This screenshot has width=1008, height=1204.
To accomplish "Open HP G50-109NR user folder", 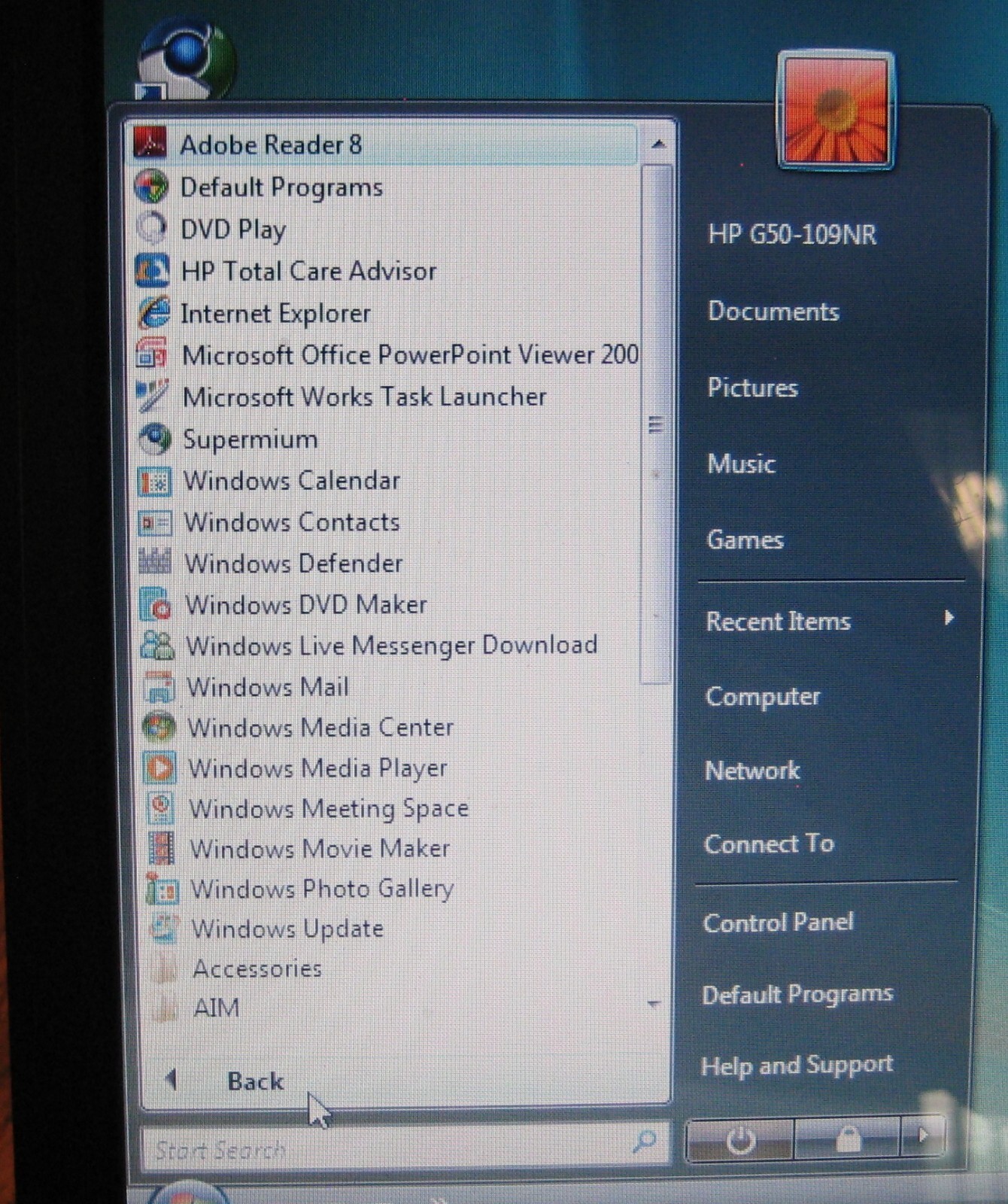I will (792, 234).
